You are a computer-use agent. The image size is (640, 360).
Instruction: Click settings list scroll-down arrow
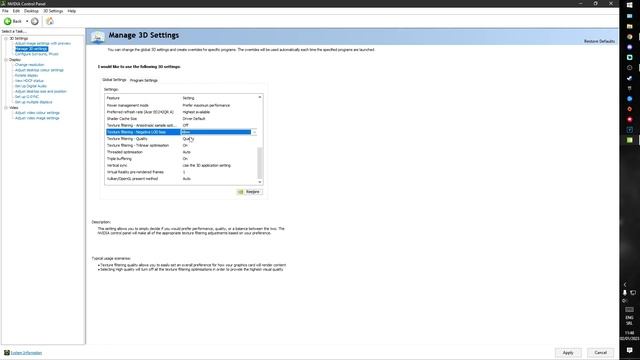260,182
